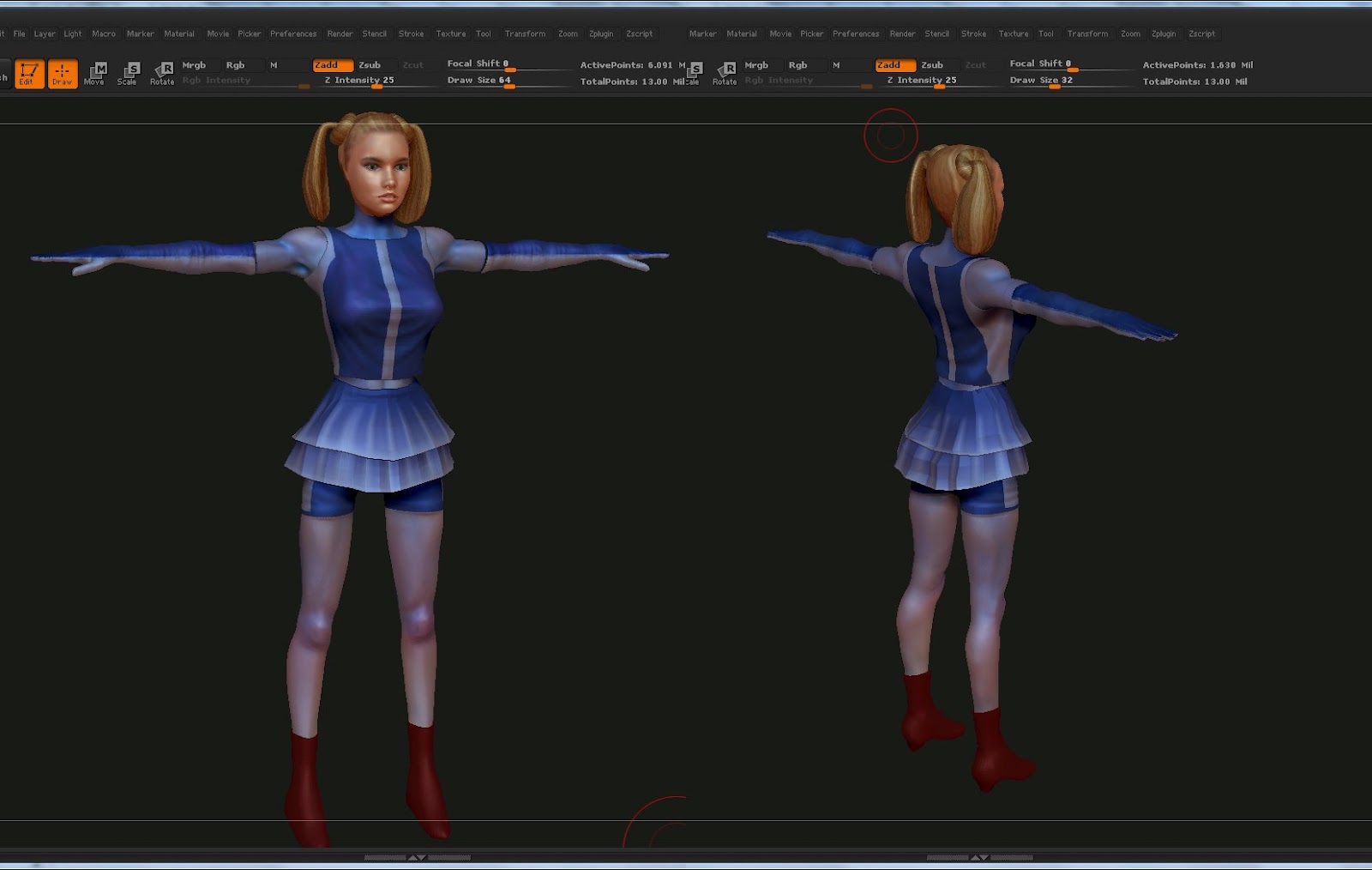Open Render menu in the front-view window
The height and width of the screenshot is (870, 1372).
coord(340,34)
